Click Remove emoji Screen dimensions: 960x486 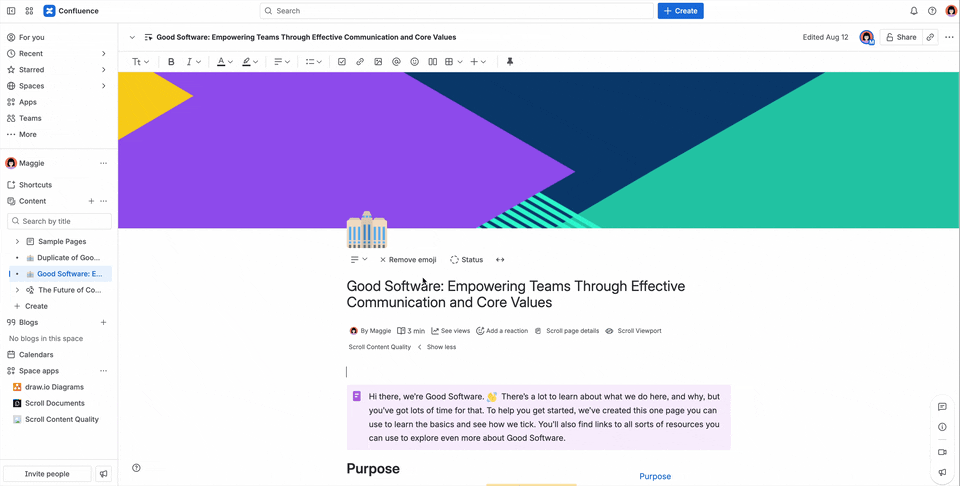click(x=408, y=260)
